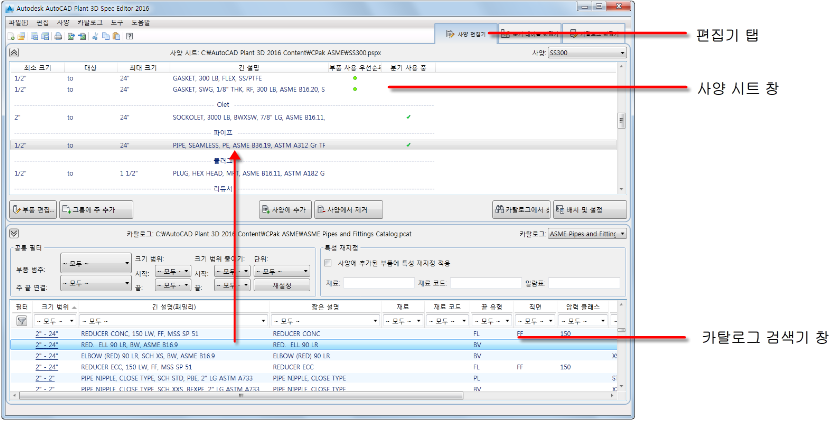Viewport: 832px width, 421px height.
Task: Click the 재료 input field
Action: tap(378, 283)
